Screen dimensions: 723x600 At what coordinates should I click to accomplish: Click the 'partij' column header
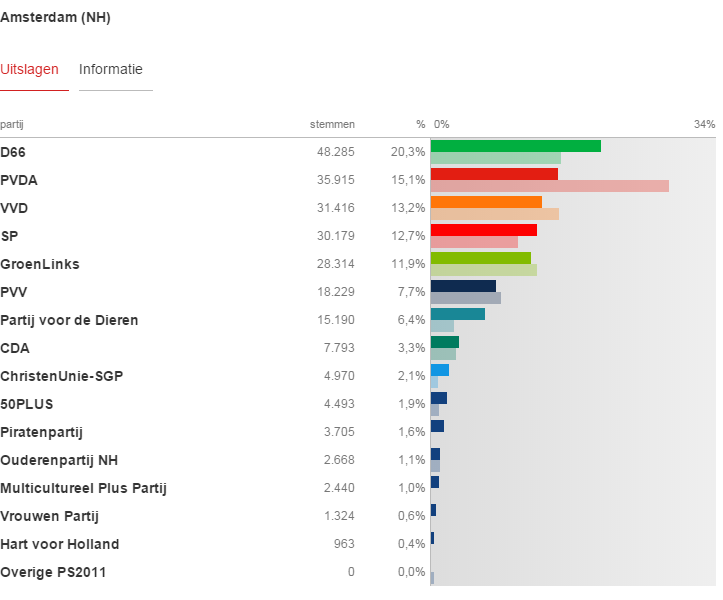12,125
